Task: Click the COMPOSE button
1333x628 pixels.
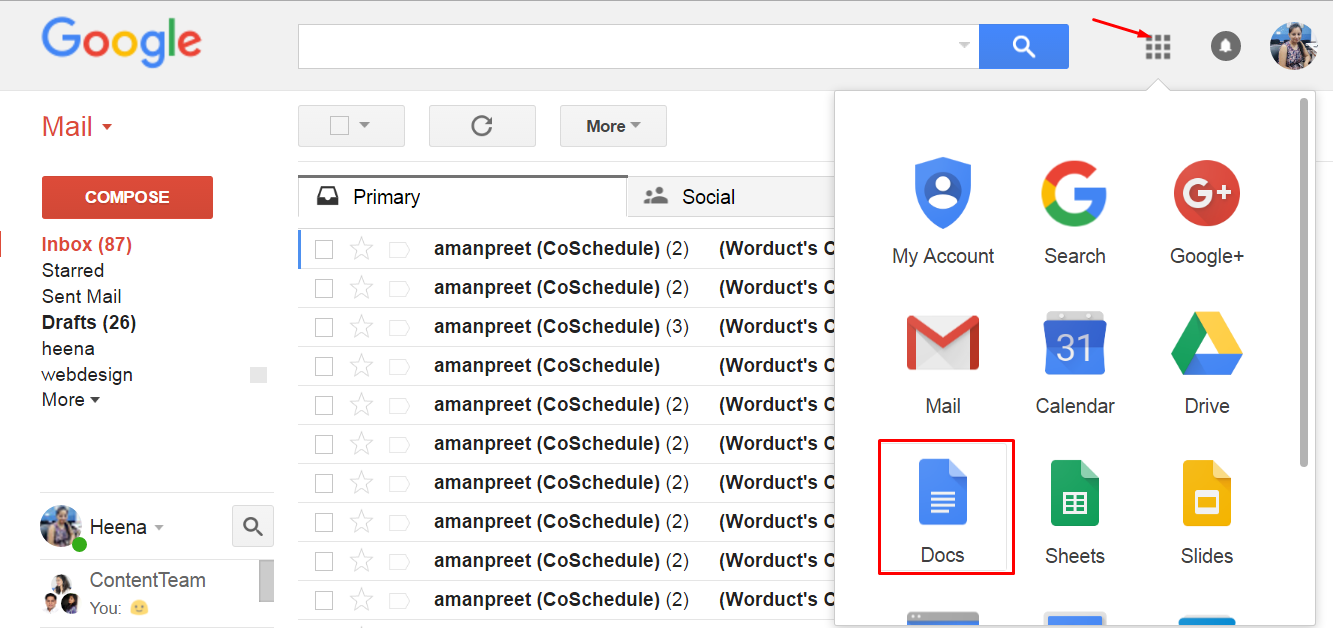Action: point(127,197)
